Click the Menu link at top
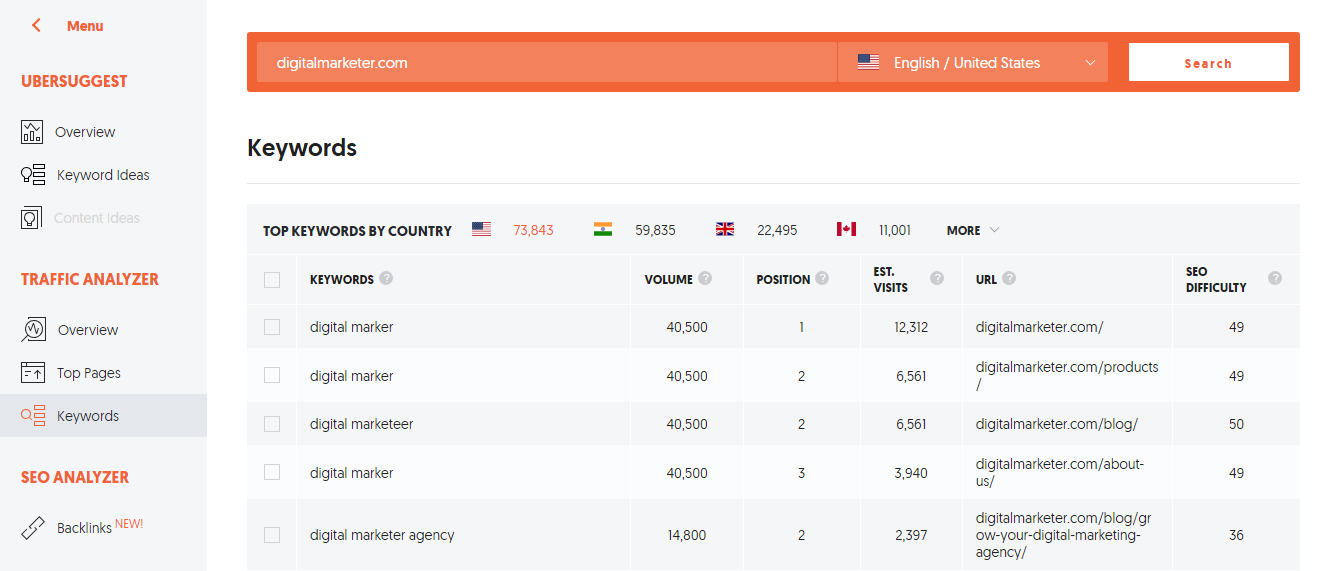The image size is (1323, 571). tap(85, 26)
